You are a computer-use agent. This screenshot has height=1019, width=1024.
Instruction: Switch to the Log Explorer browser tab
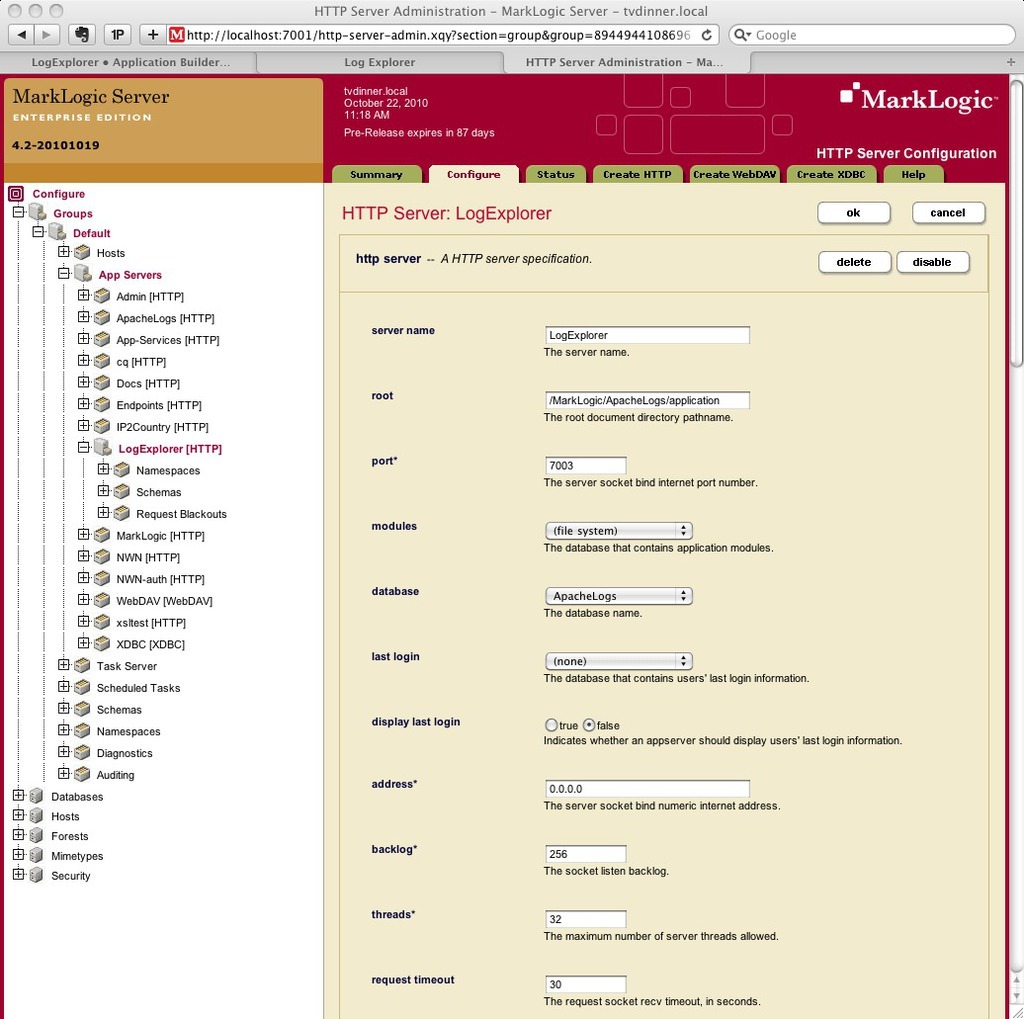point(380,62)
